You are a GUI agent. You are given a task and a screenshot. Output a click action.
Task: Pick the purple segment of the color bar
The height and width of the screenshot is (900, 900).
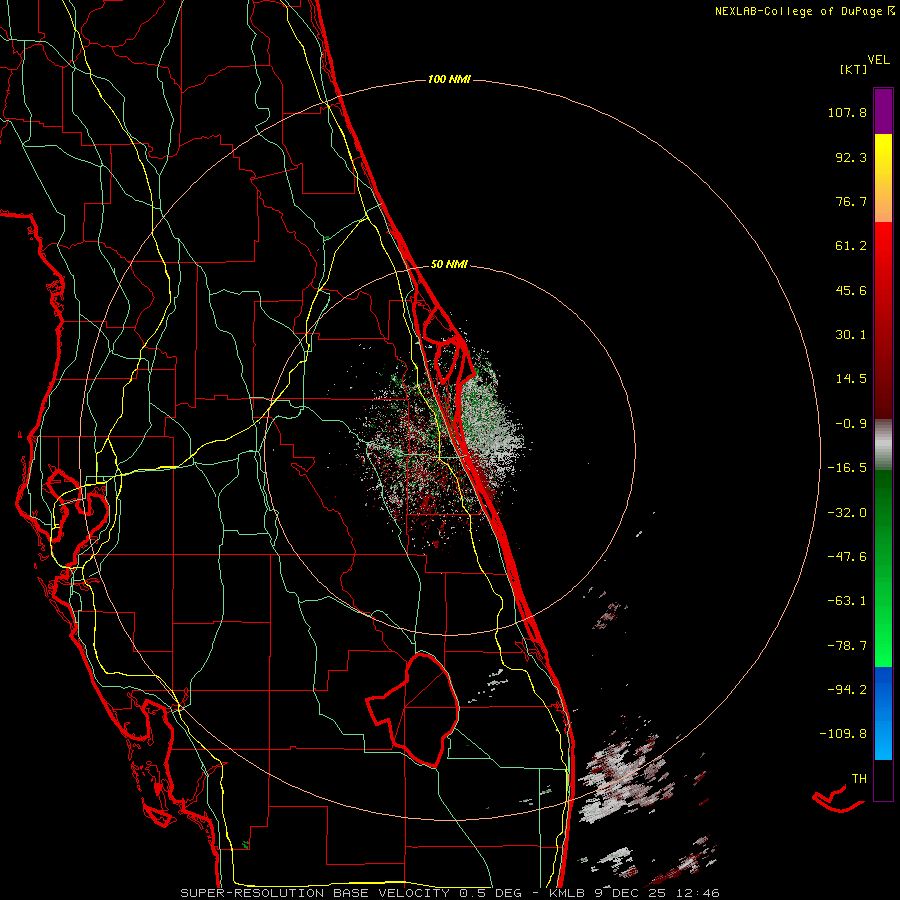click(883, 112)
